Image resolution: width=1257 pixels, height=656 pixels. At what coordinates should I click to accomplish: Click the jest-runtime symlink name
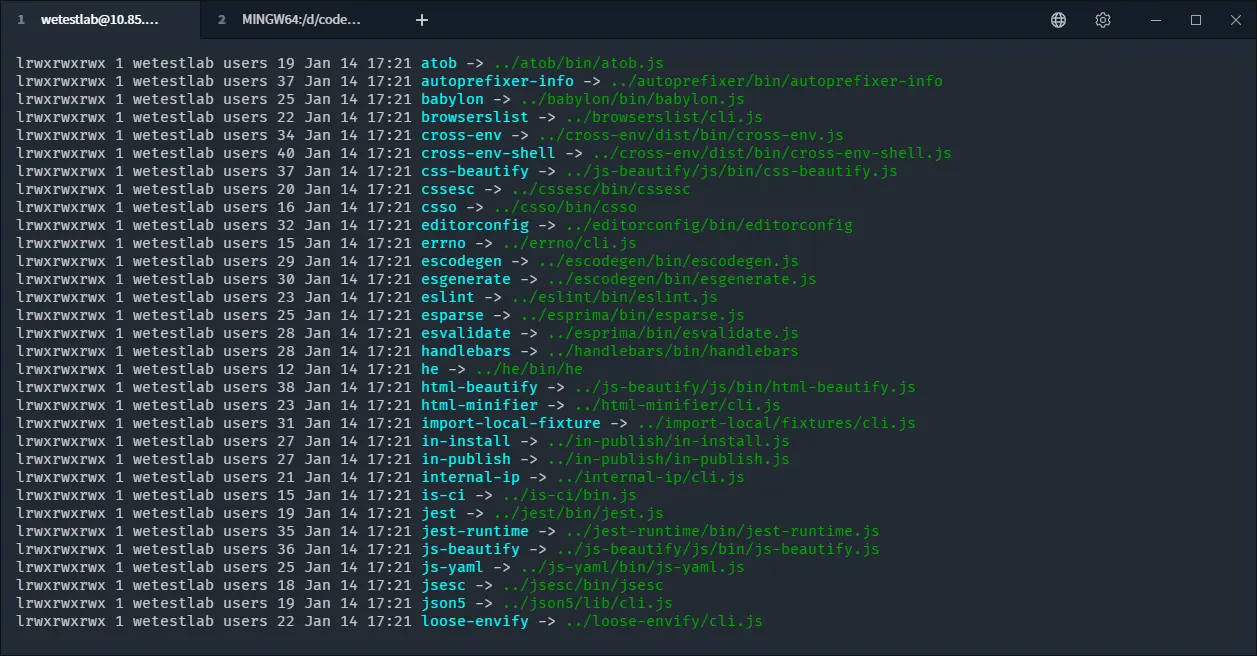pyautogui.click(x=474, y=531)
